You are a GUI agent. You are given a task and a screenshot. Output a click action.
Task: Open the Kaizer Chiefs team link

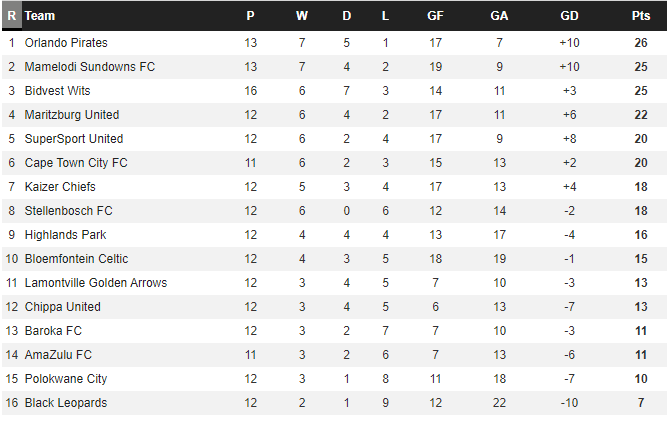[60, 187]
